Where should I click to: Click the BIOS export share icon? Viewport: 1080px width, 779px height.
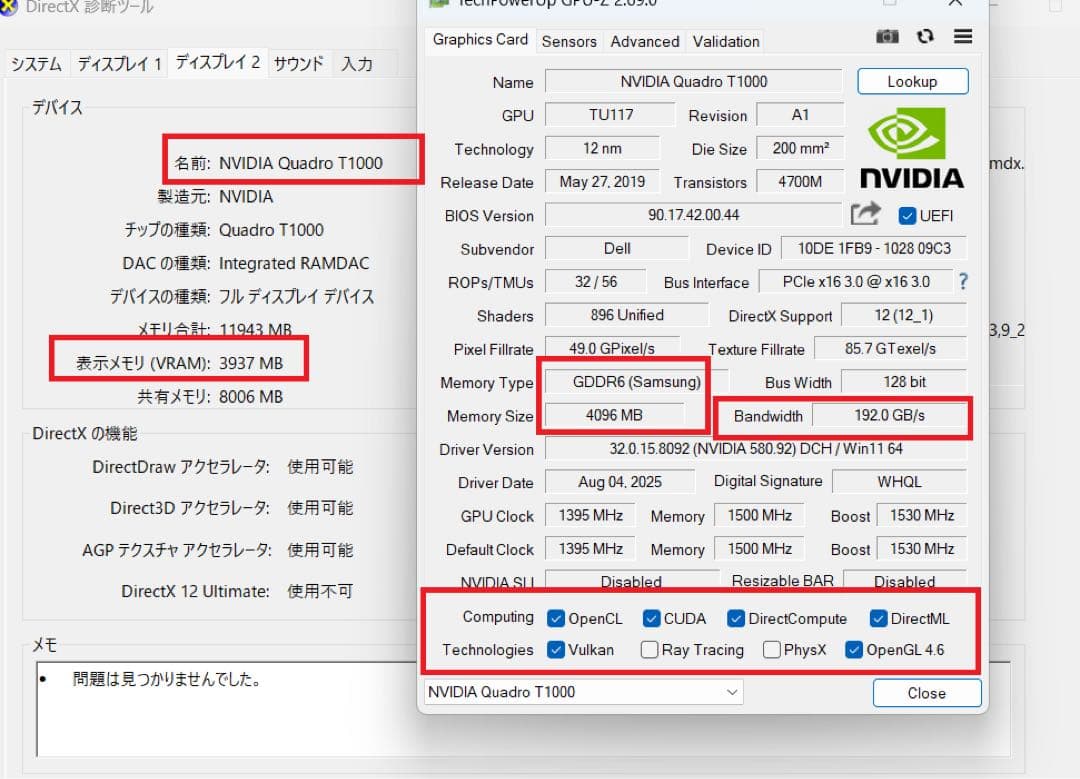866,214
